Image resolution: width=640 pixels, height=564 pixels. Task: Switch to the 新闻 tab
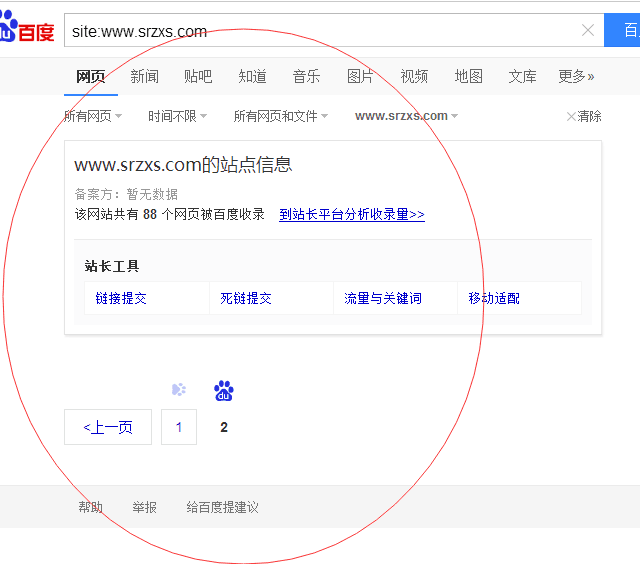coord(144,76)
